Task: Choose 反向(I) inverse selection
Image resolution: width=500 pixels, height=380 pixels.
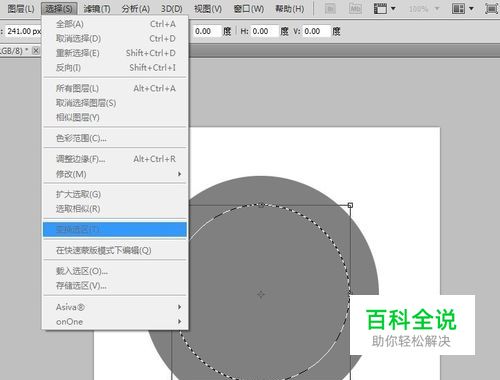Action: tap(115, 68)
